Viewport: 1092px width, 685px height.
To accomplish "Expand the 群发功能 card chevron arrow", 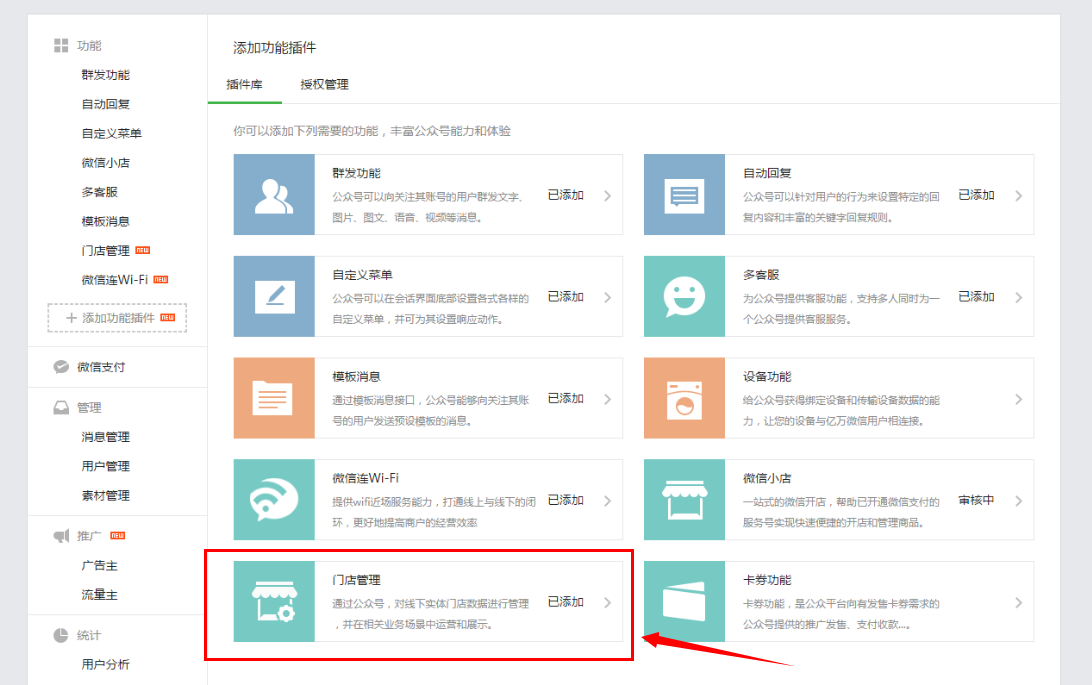I will [607, 196].
